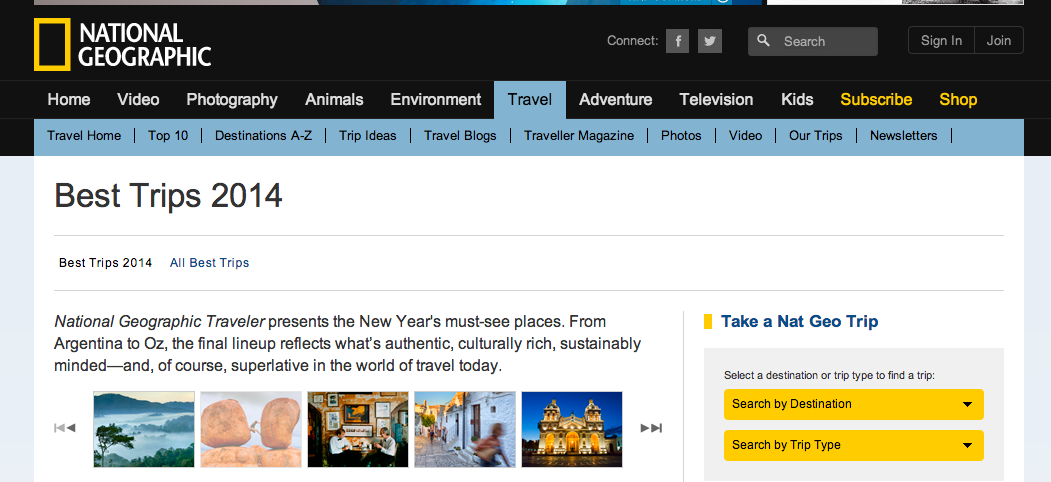Click the Join button
The height and width of the screenshot is (482, 1051).
(999, 40)
